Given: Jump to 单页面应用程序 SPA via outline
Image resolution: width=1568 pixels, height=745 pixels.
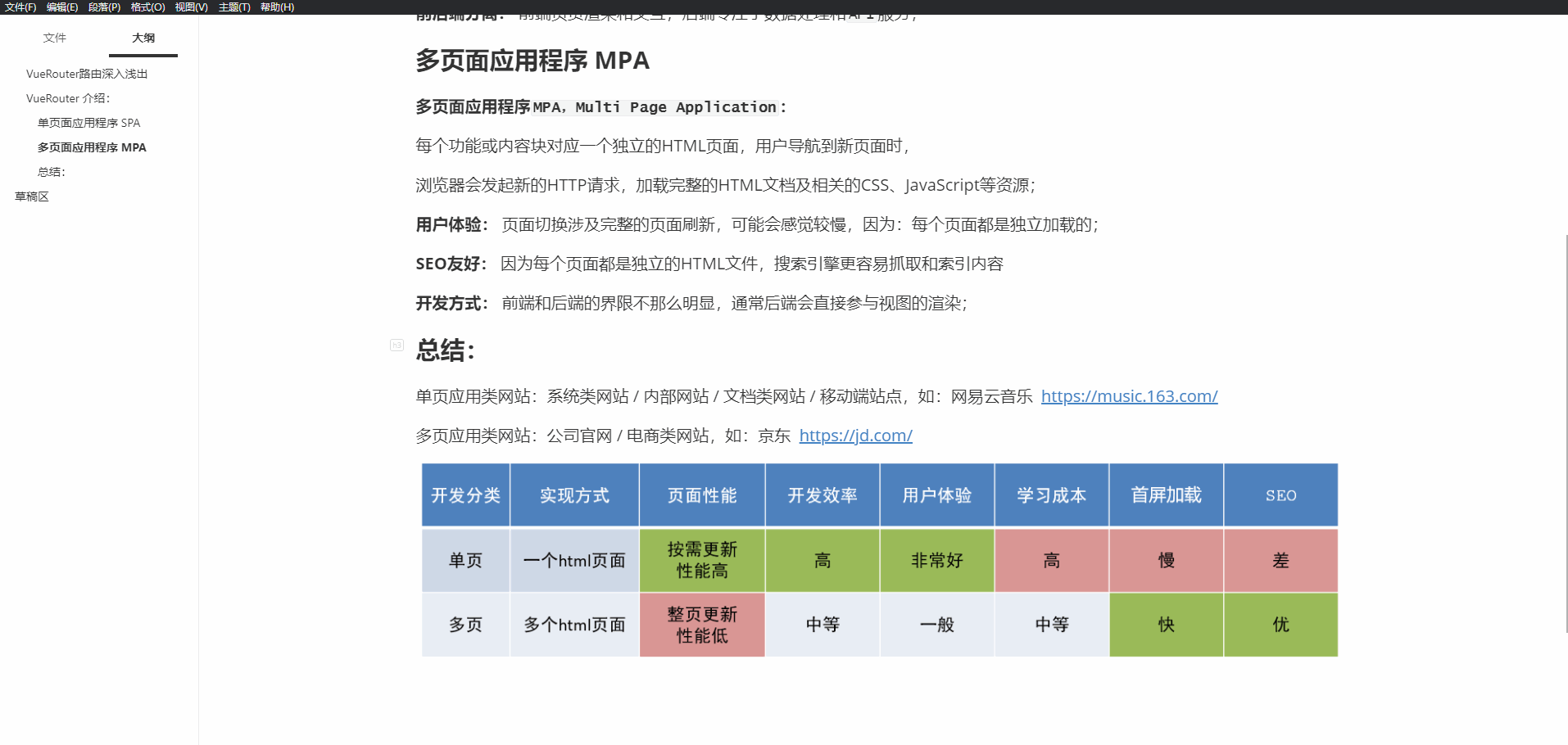Looking at the screenshot, I should point(88,123).
